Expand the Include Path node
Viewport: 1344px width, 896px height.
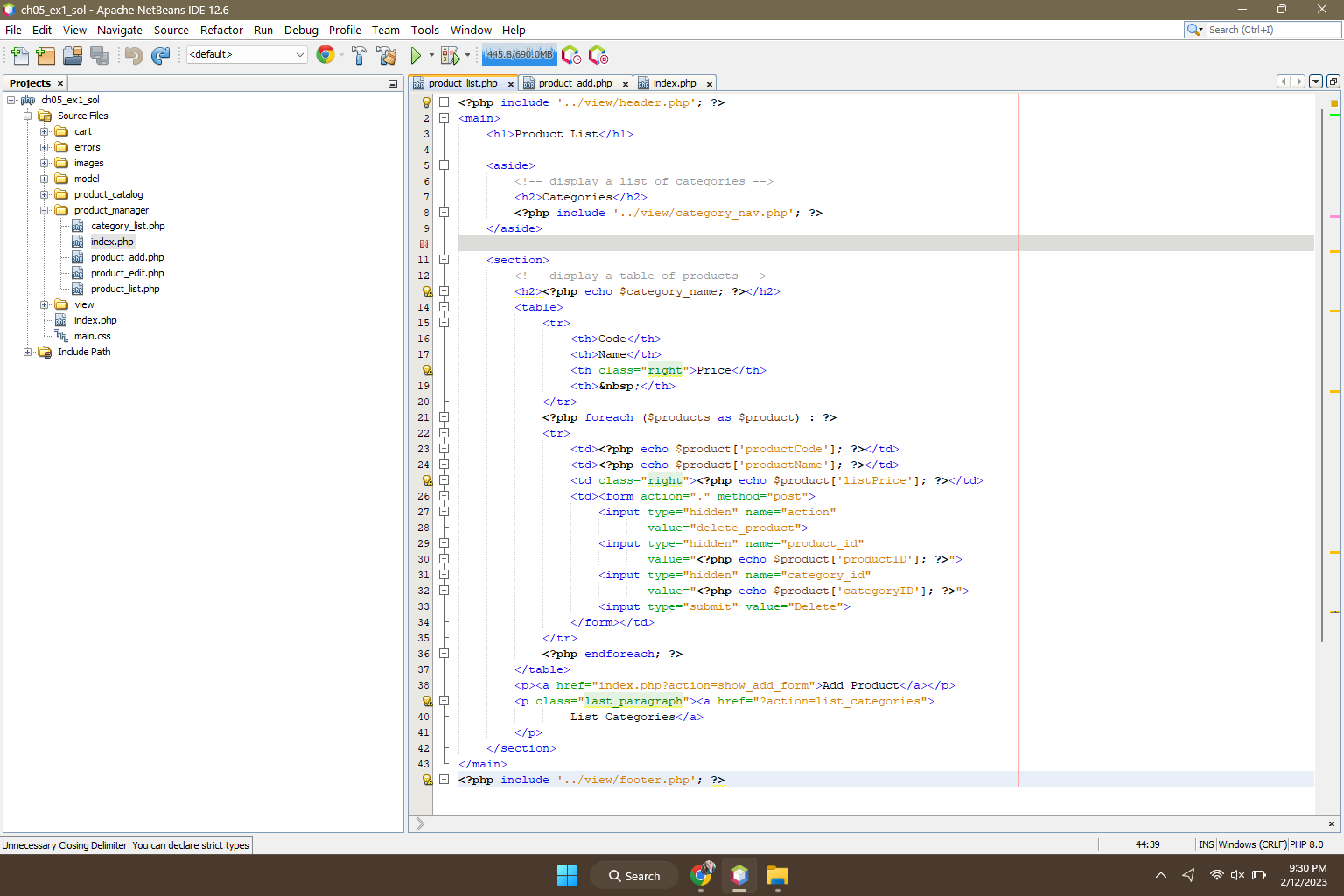(x=28, y=352)
